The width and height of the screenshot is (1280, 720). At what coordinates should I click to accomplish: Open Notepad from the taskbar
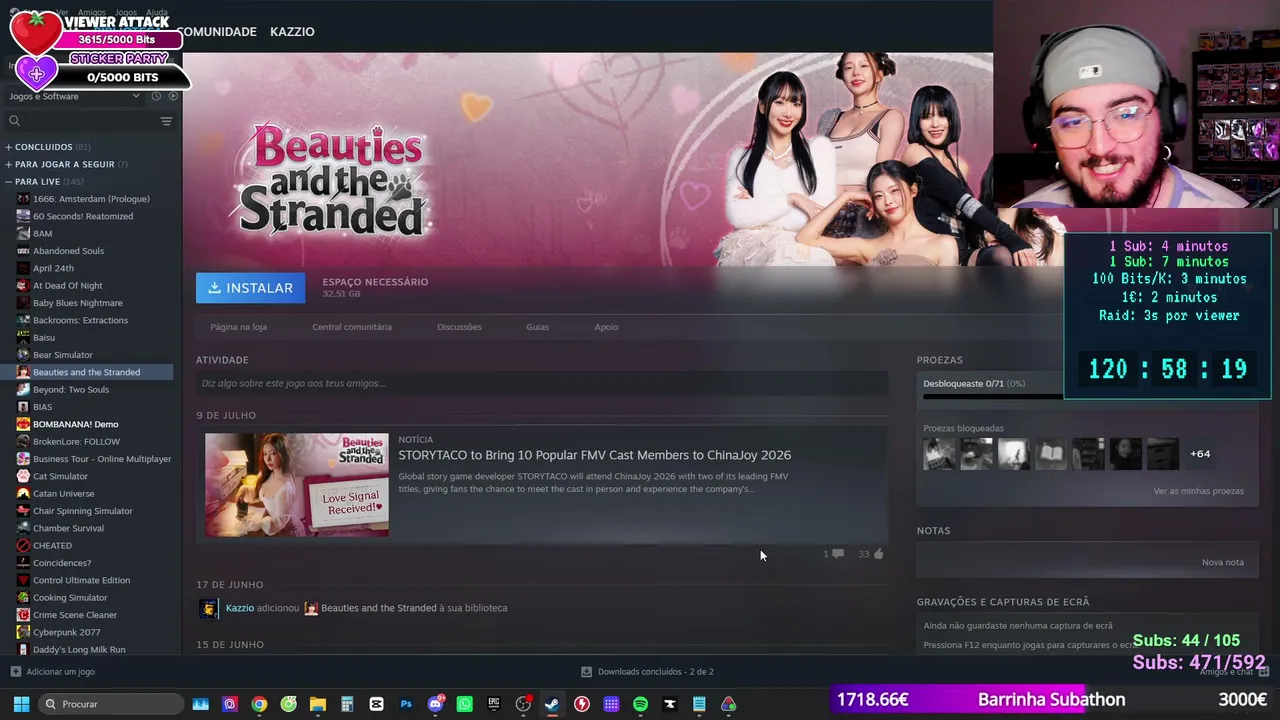(699, 704)
